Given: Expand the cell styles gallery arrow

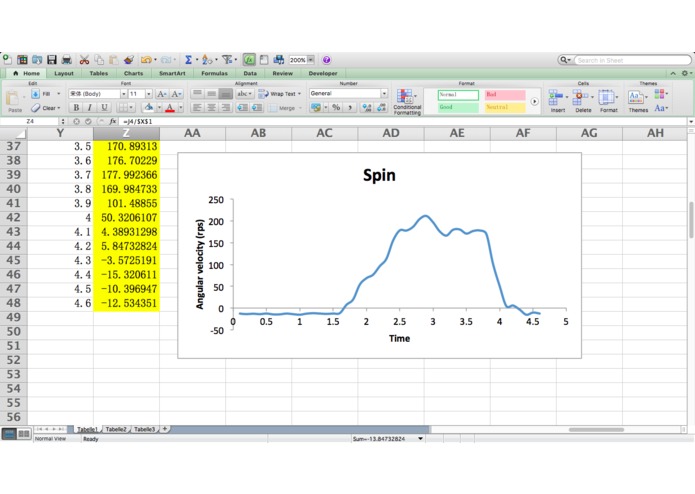Looking at the screenshot, I should (x=535, y=101).
